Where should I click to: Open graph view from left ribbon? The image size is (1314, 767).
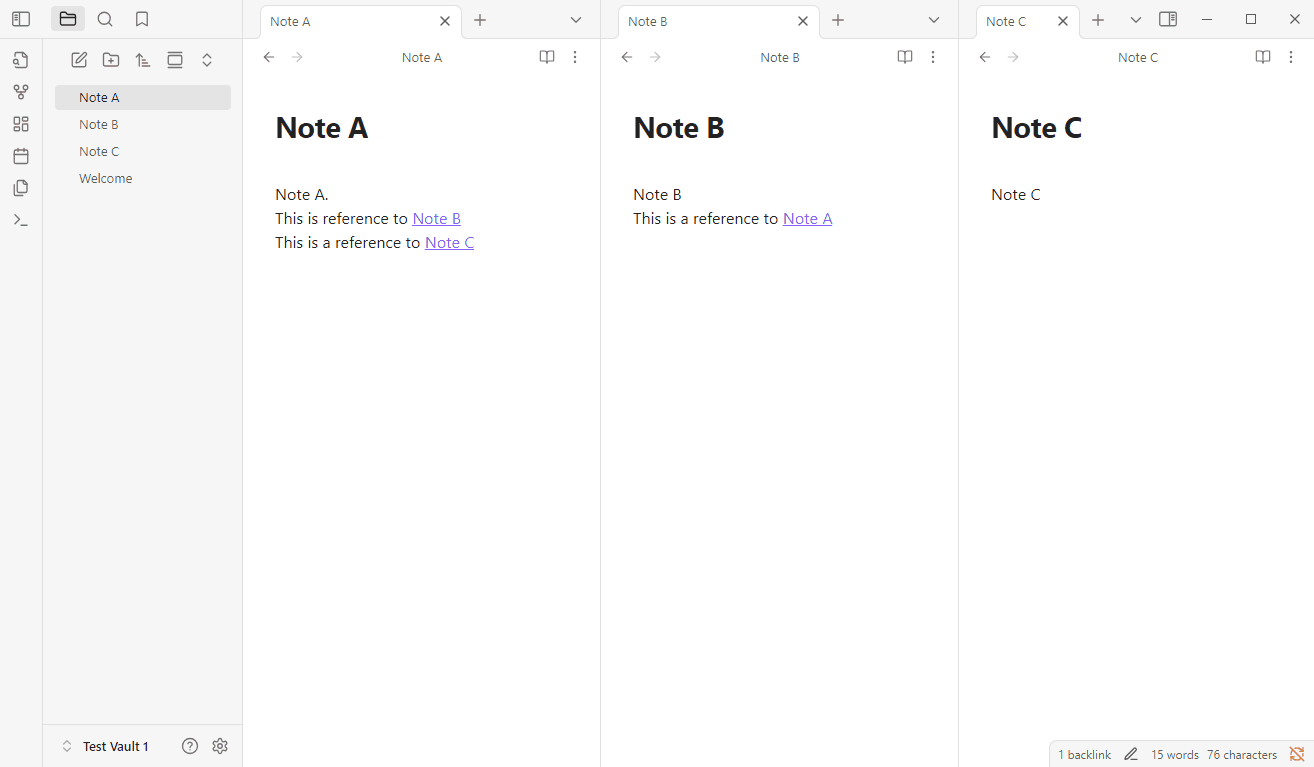tap(21, 92)
